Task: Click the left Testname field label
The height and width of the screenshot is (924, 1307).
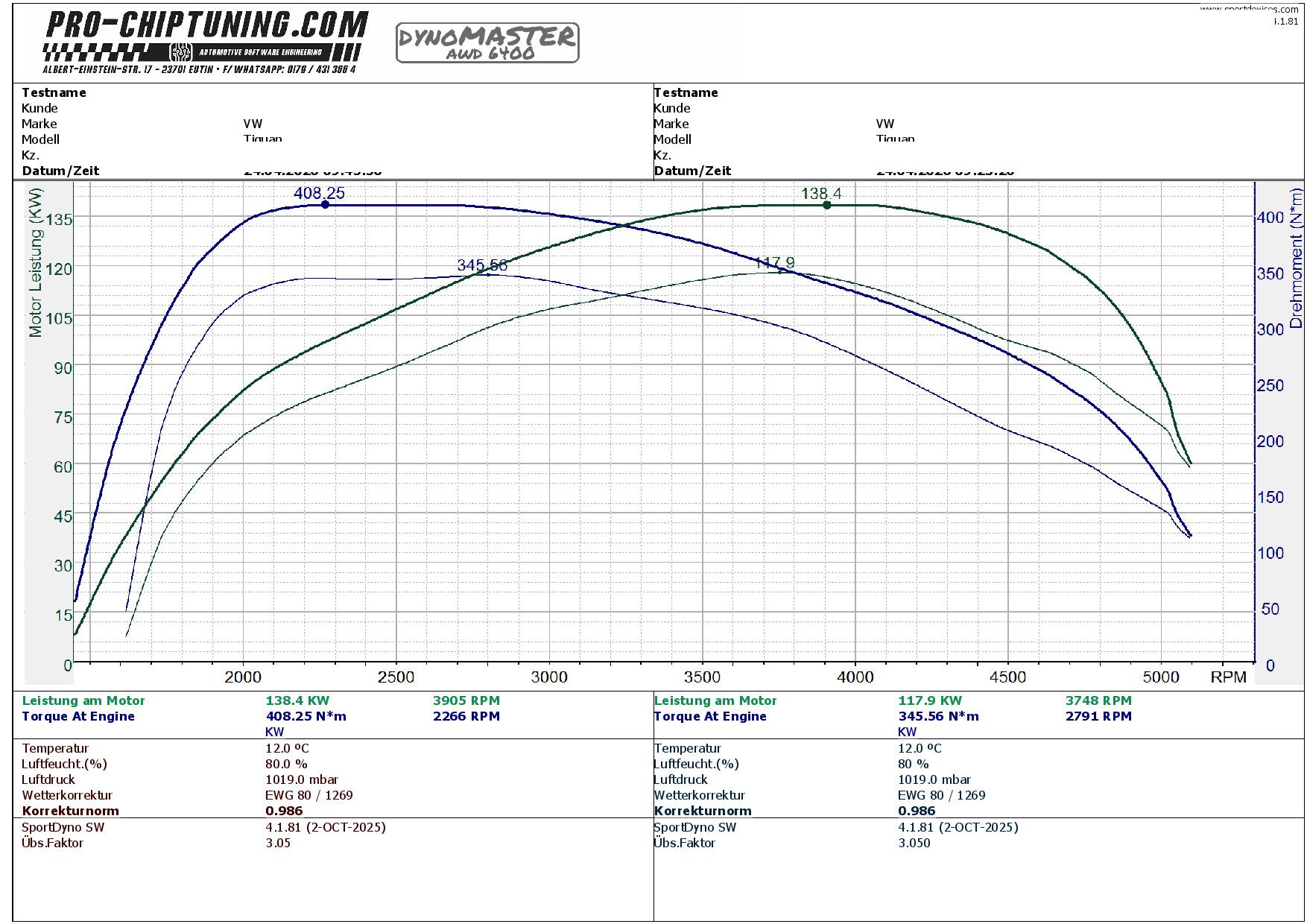Action: click(54, 92)
